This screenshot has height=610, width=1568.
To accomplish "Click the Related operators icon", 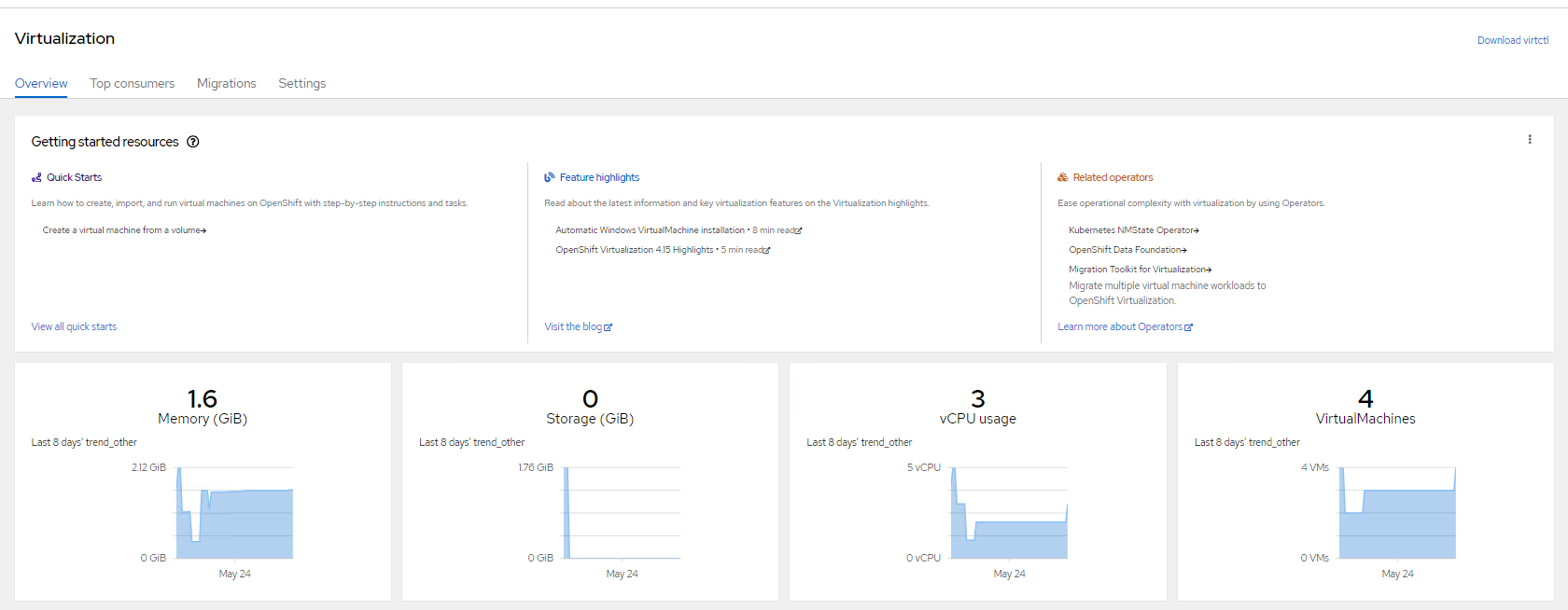I will [1062, 177].
